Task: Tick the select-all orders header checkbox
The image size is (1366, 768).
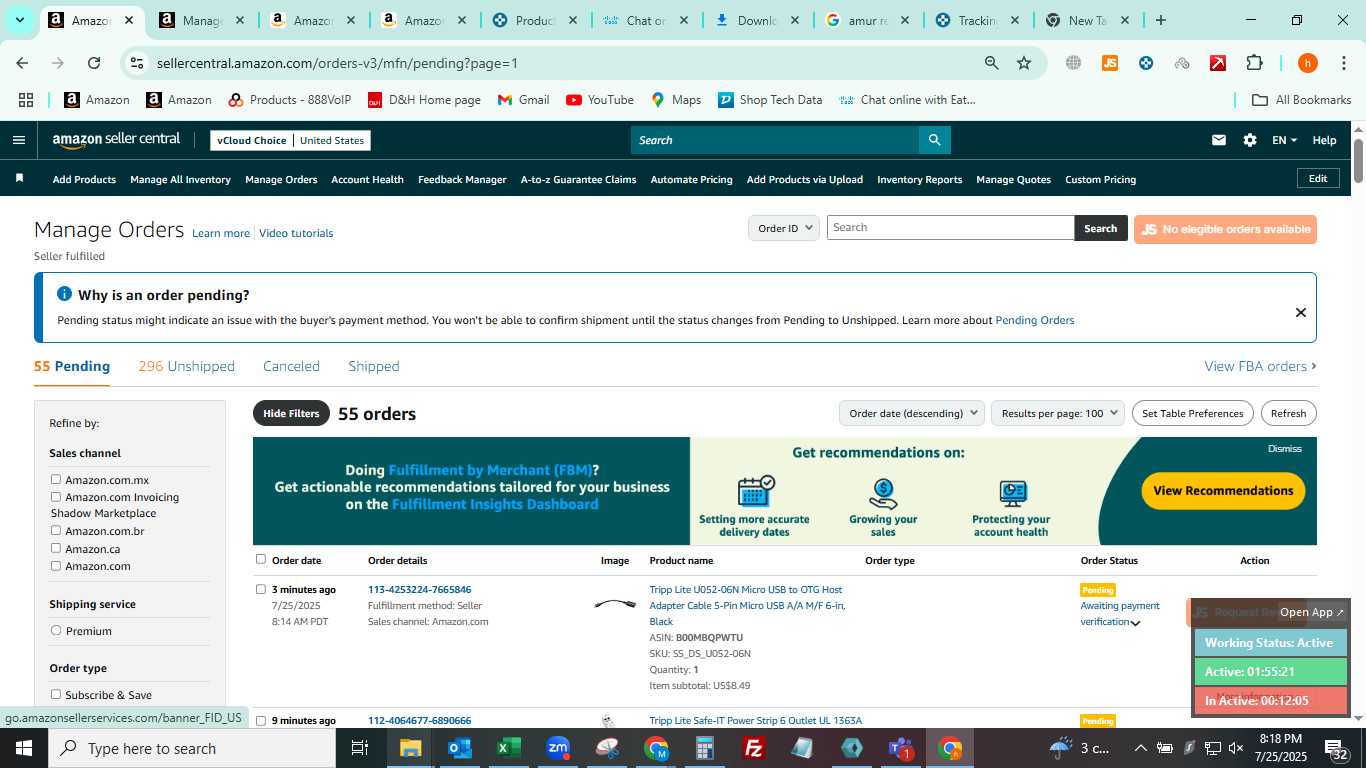Action: point(261,559)
